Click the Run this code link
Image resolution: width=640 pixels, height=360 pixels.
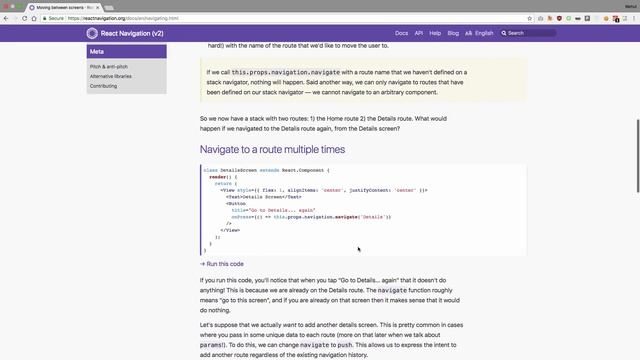coord(222,264)
